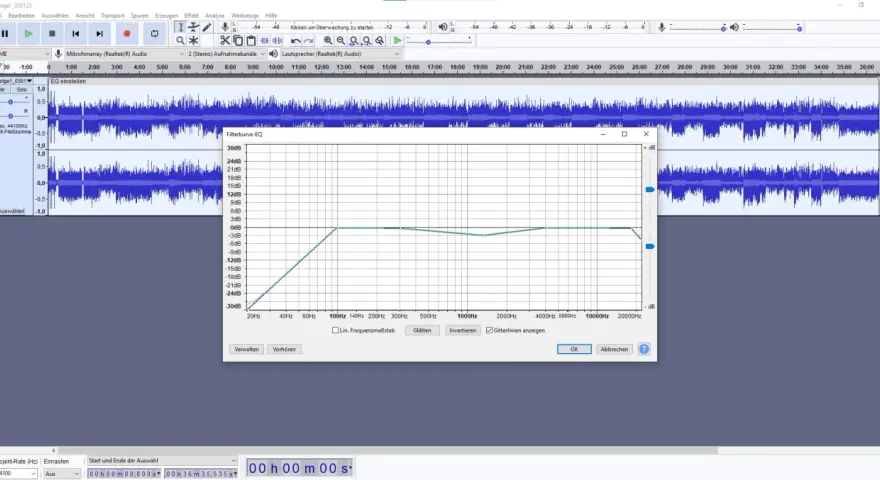Click the playback meter speaker icon
The height and width of the screenshot is (480, 880).
pos(443,27)
